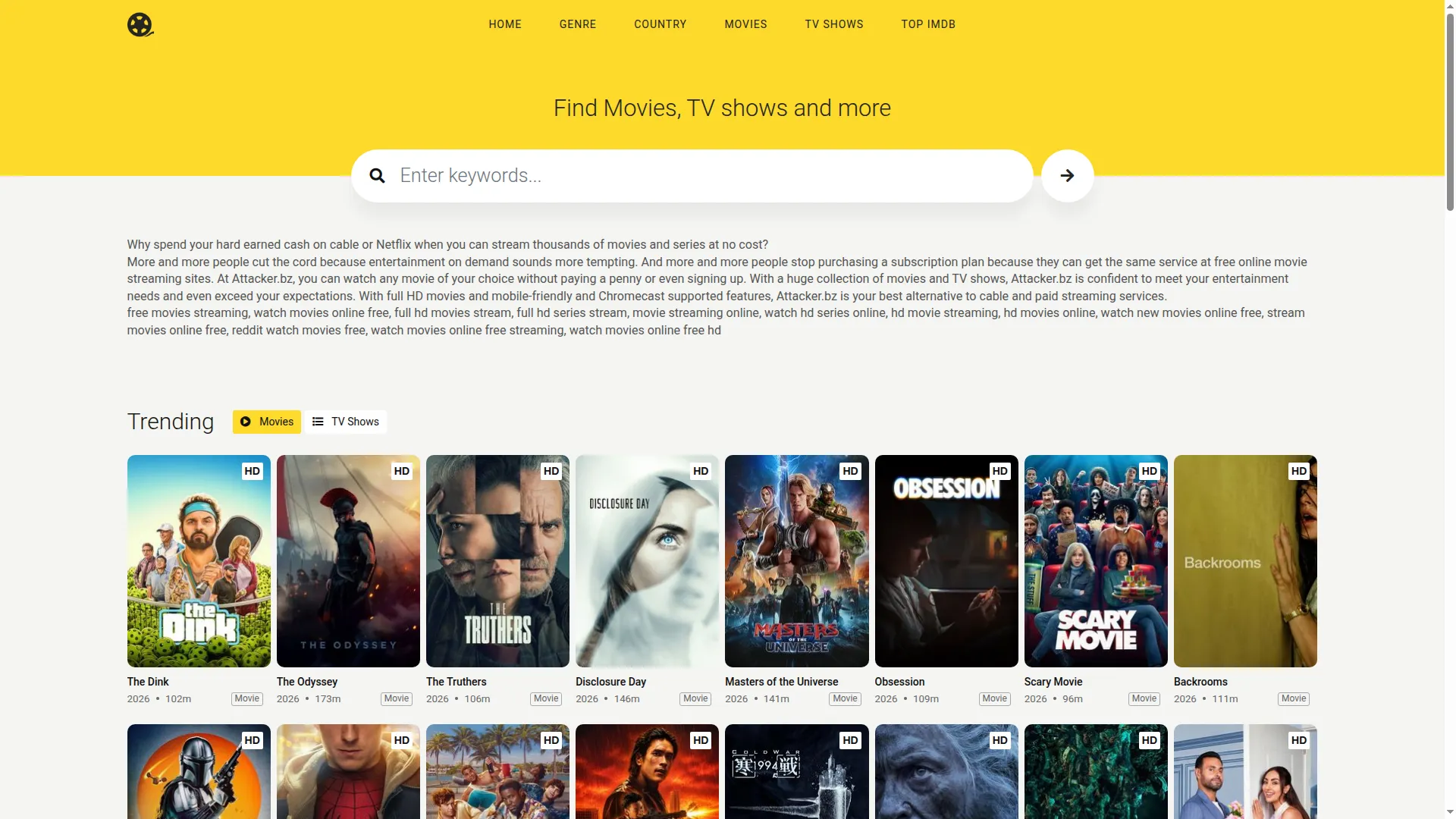
Task: Open the poster with couple holding flowers
Action: point(1245,771)
